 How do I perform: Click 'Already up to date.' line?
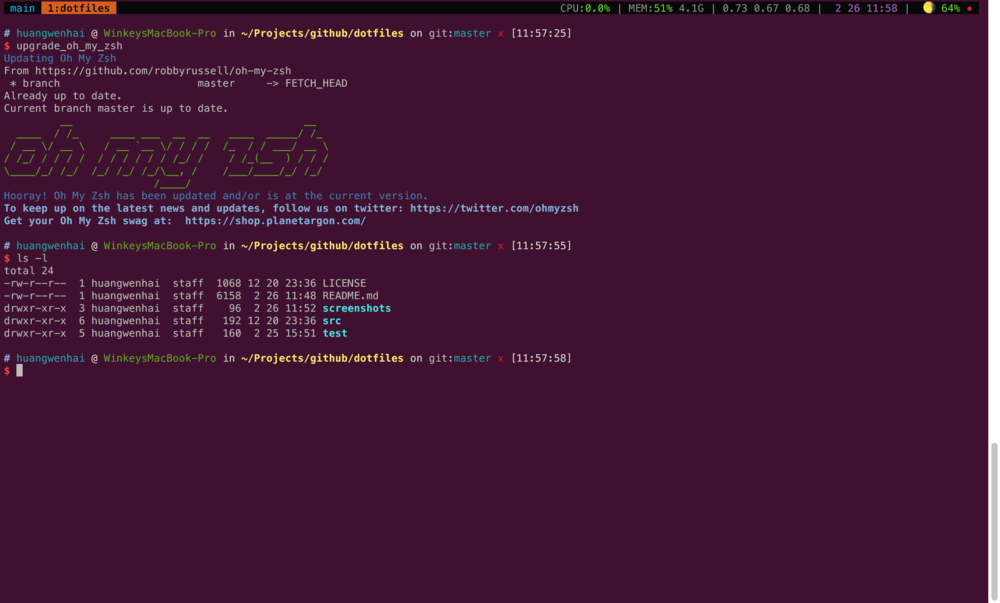(62, 96)
